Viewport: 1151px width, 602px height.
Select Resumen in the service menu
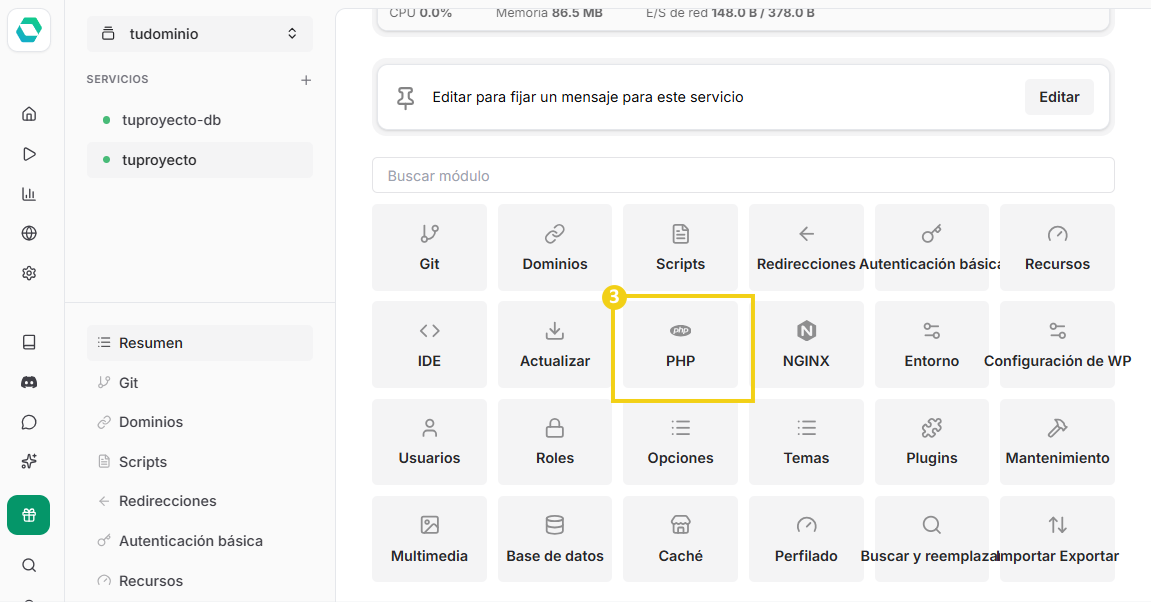click(199, 342)
